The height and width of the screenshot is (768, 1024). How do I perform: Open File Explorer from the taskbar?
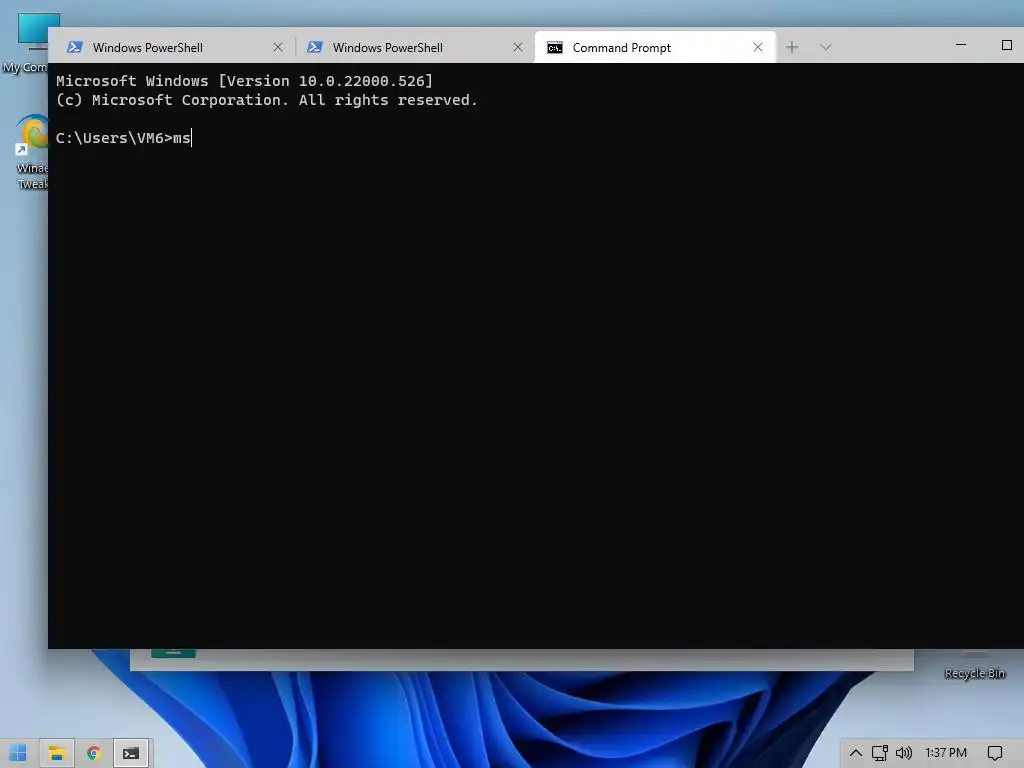pos(57,752)
